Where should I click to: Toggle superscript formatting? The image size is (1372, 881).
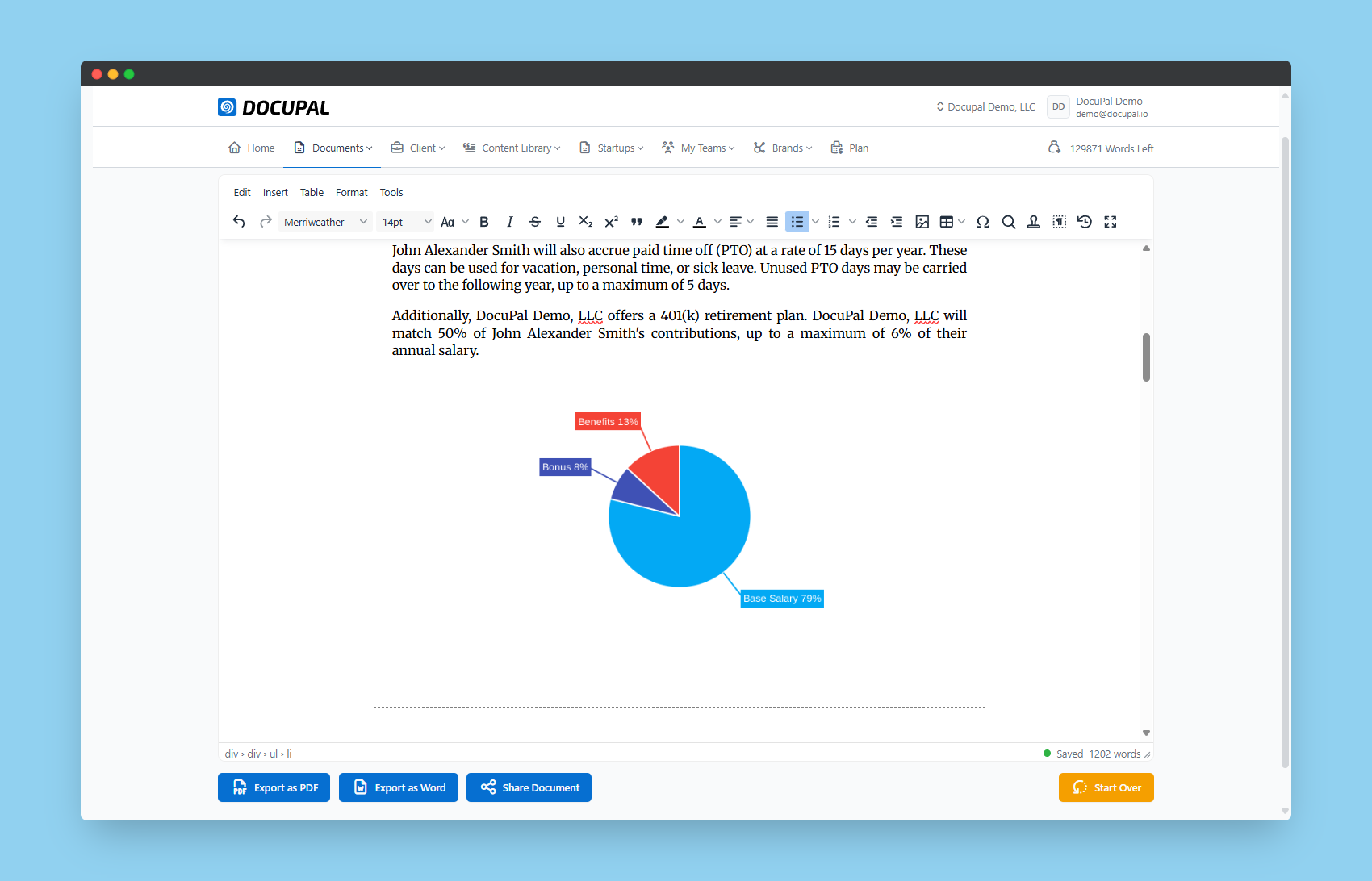(611, 222)
